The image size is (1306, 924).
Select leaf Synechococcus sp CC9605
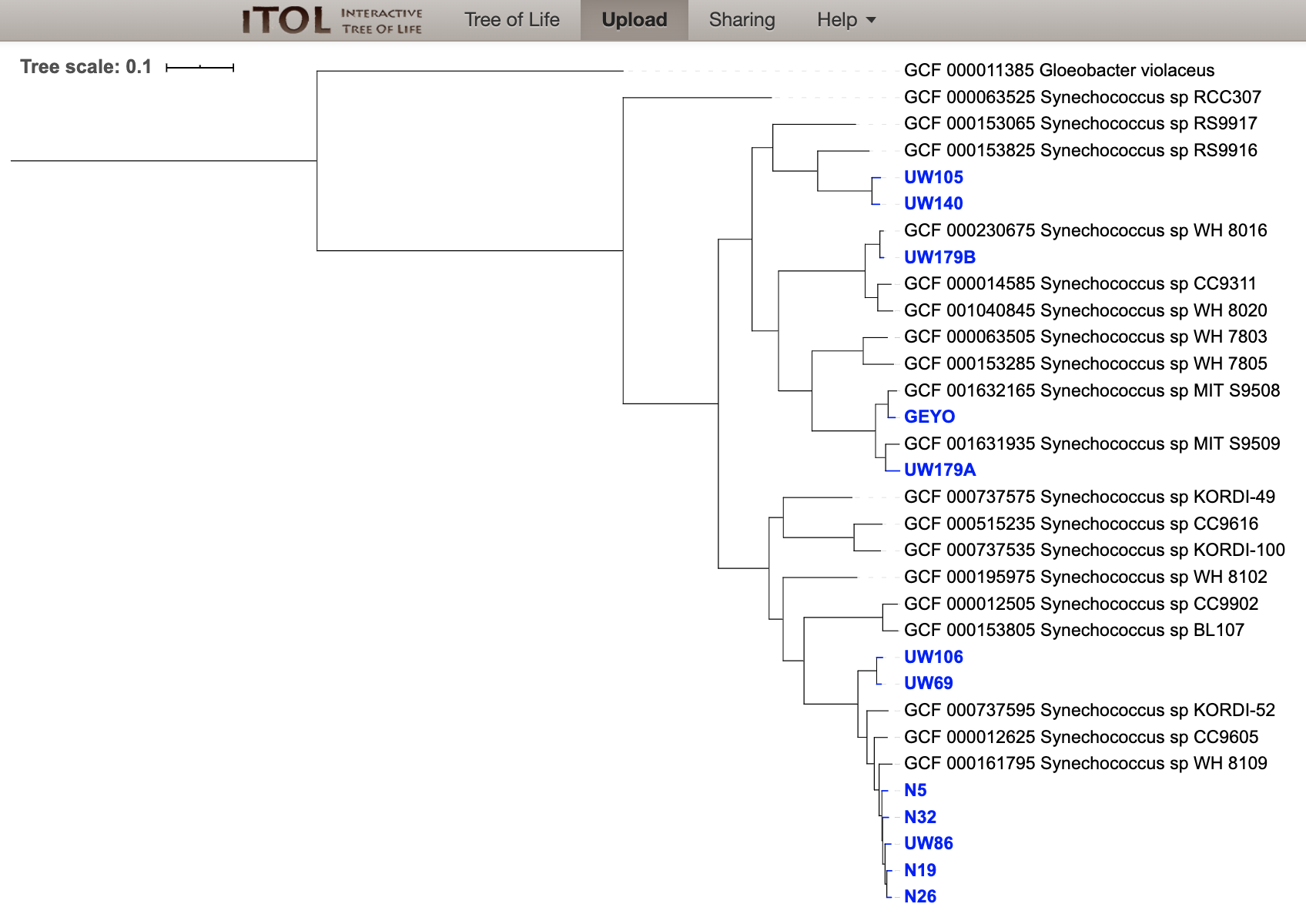click(1081, 737)
